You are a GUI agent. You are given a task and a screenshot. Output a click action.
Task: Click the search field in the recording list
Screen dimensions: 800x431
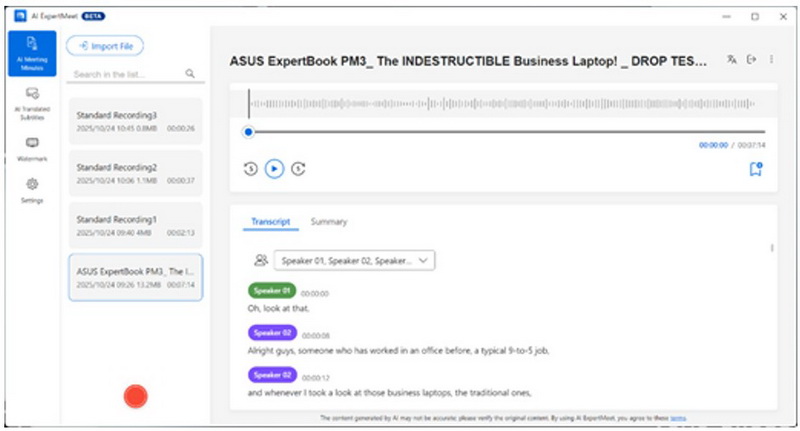(x=125, y=74)
